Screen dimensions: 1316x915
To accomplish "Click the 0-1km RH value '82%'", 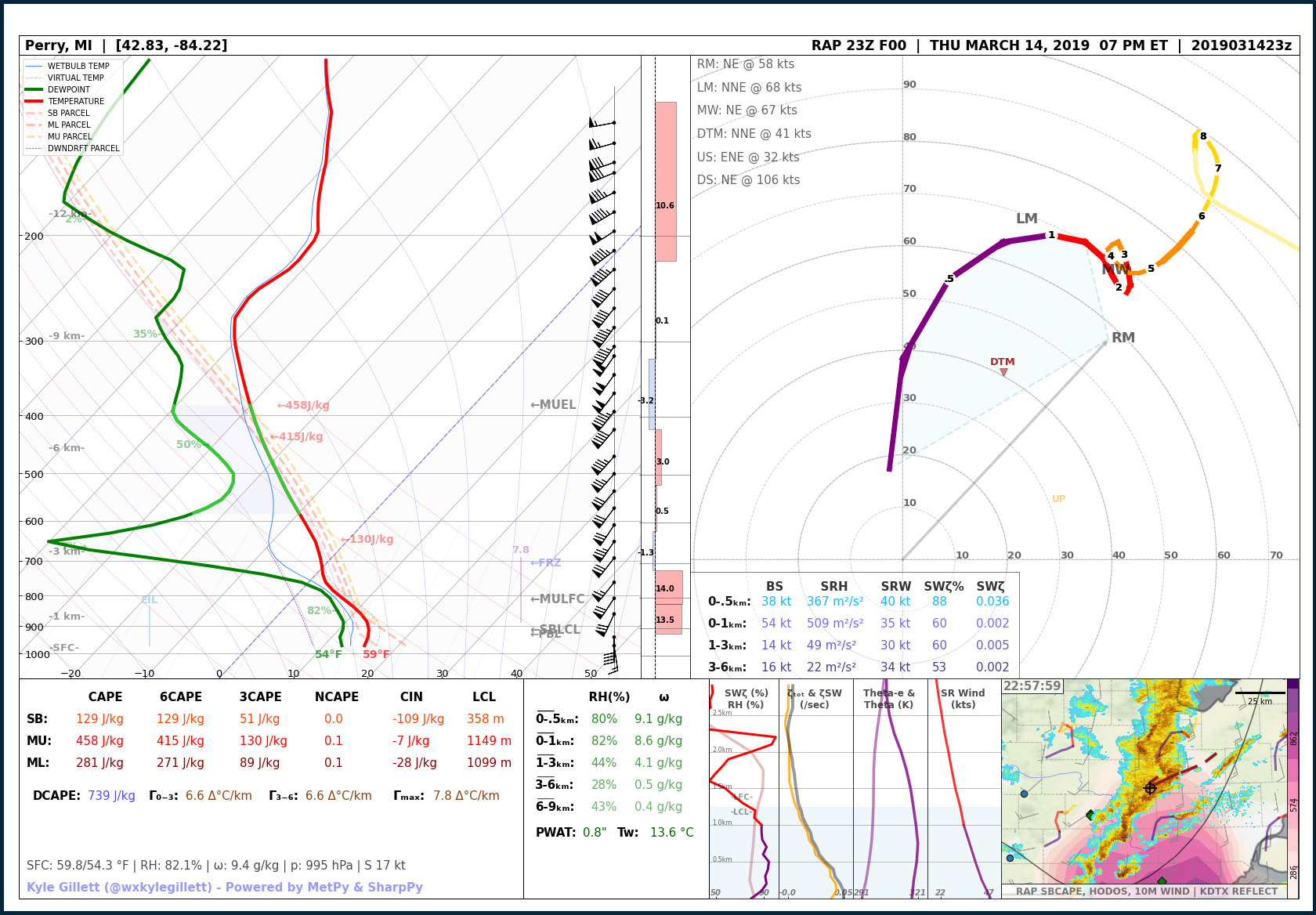I will (604, 741).
